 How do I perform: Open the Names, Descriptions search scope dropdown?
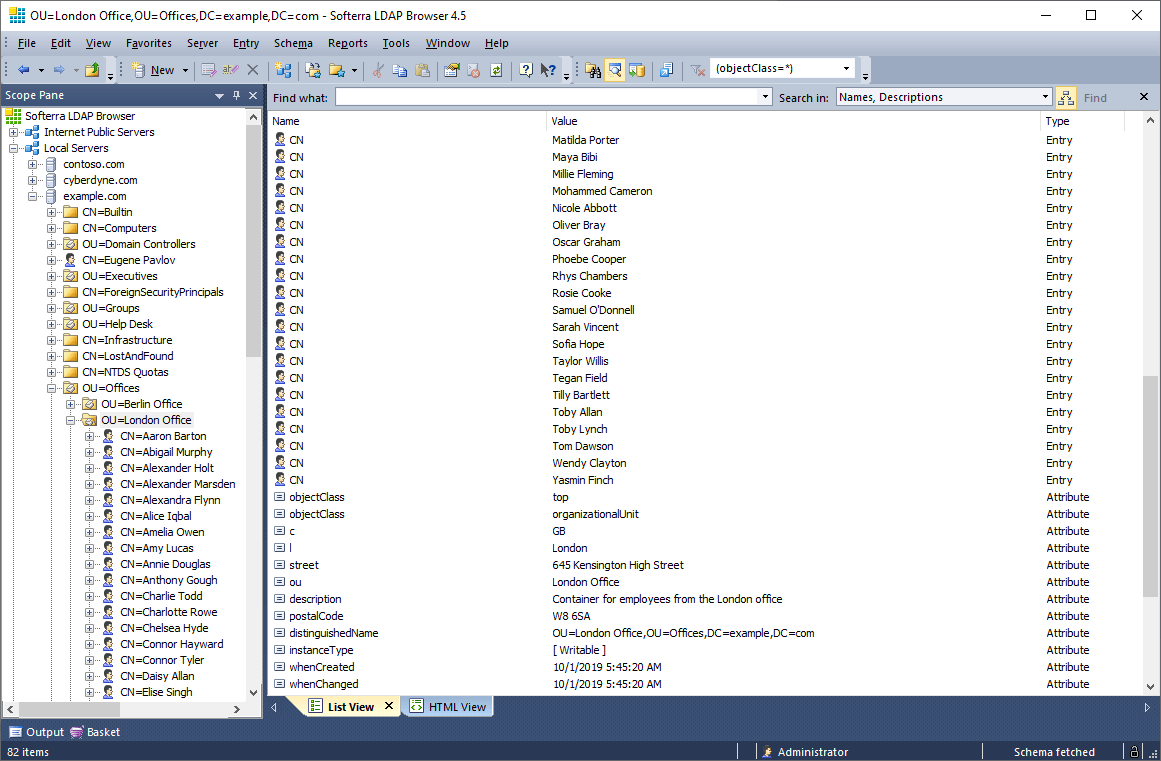pyautogui.click(x=1045, y=97)
